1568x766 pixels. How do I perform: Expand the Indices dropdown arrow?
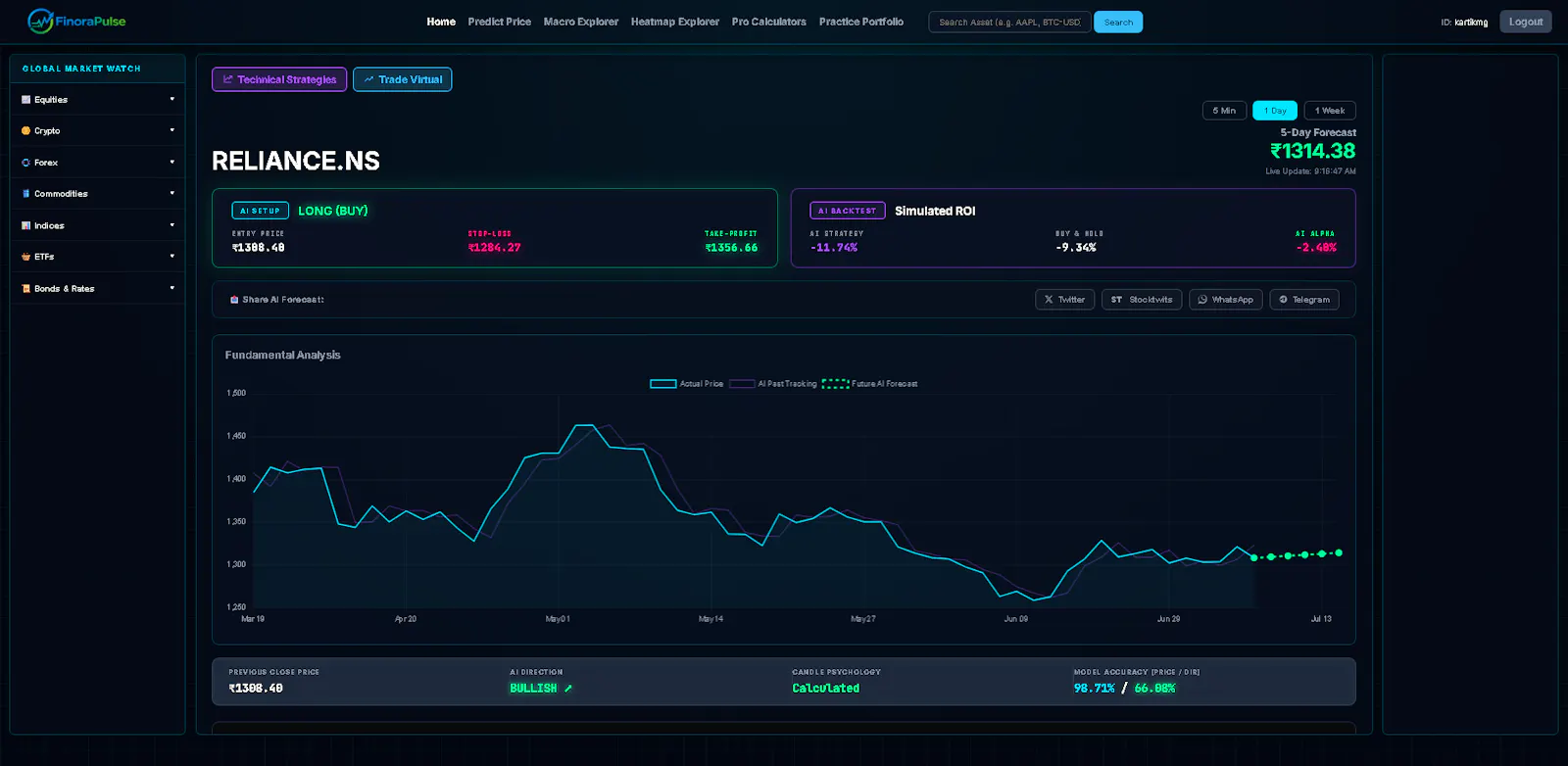pyautogui.click(x=171, y=224)
